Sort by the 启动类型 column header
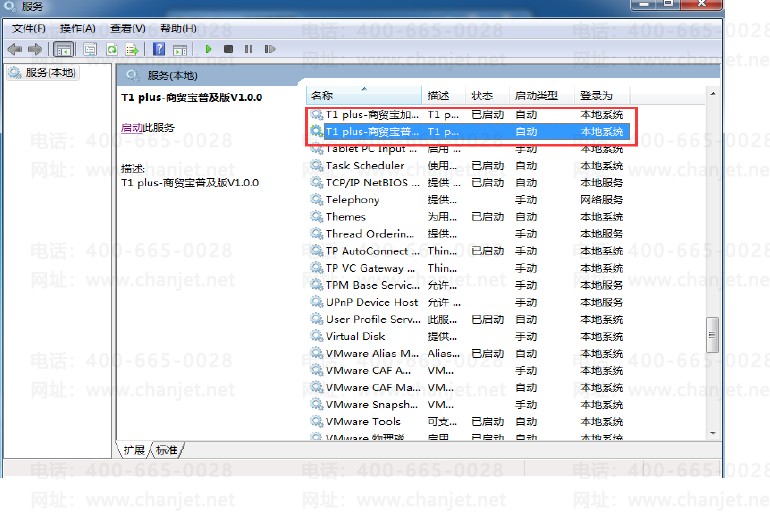Viewport: 770px width, 528px height. coord(542,95)
